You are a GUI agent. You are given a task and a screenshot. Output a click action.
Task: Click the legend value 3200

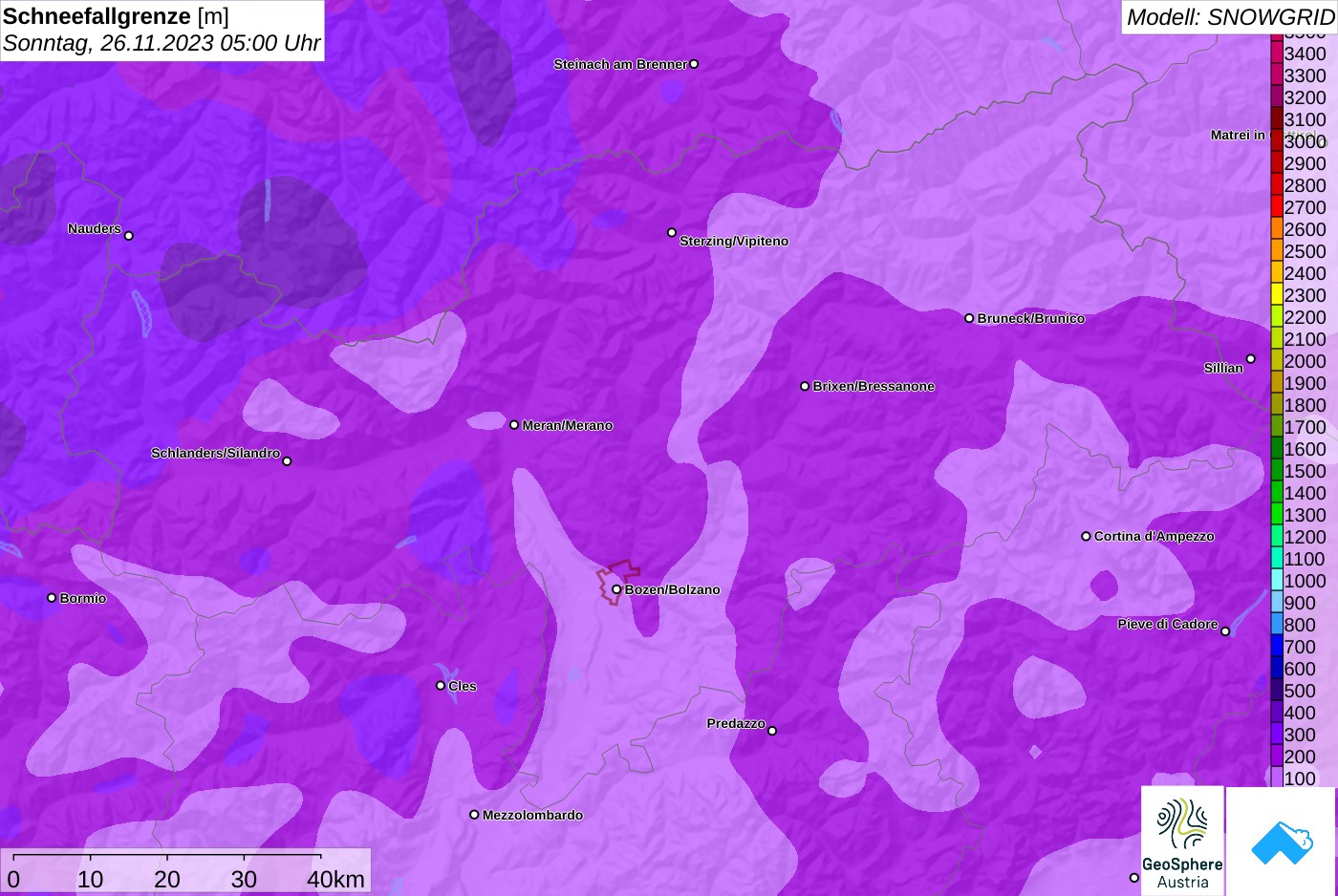tap(1306, 97)
